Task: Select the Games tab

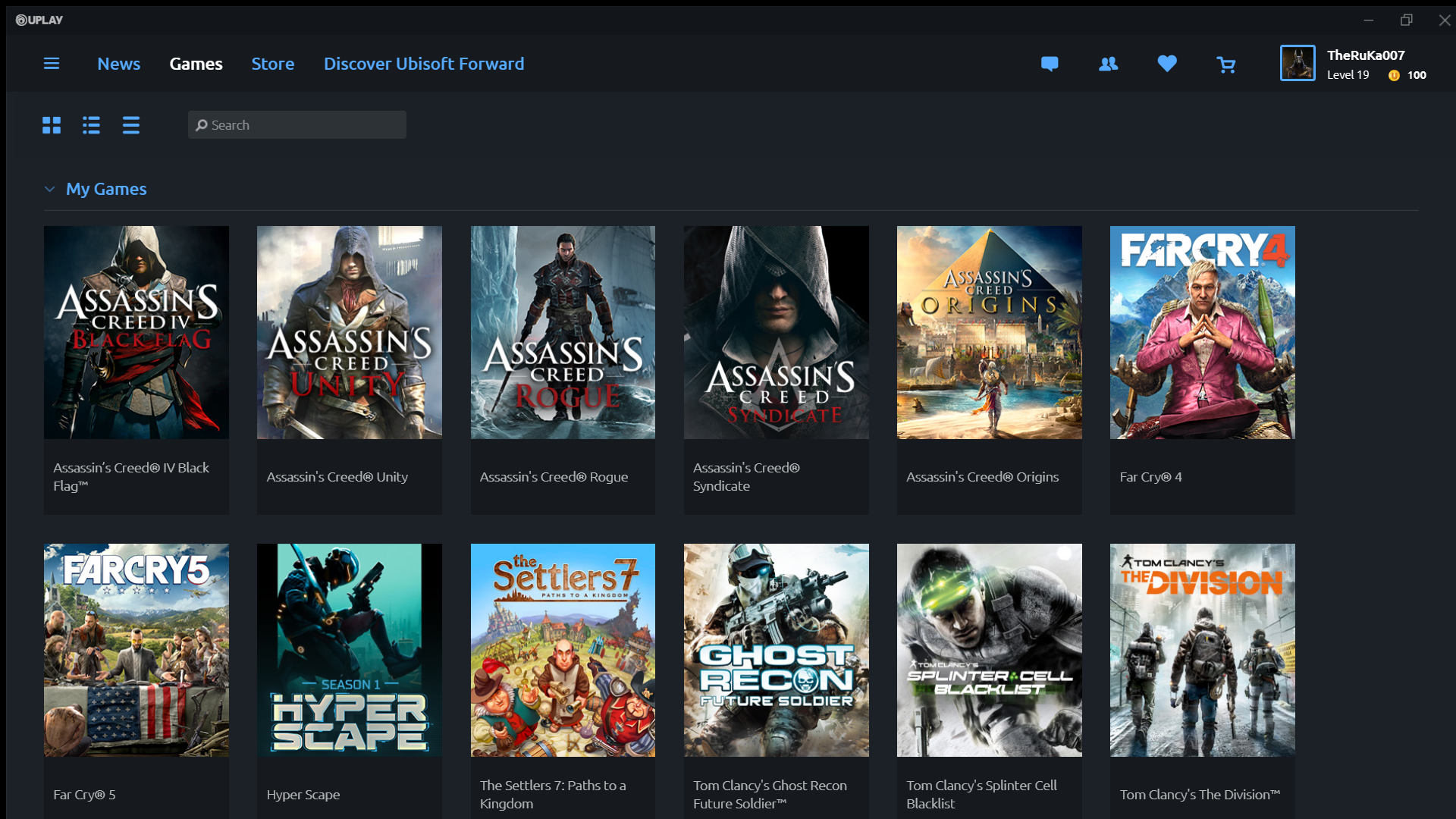Action: click(196, 64)
